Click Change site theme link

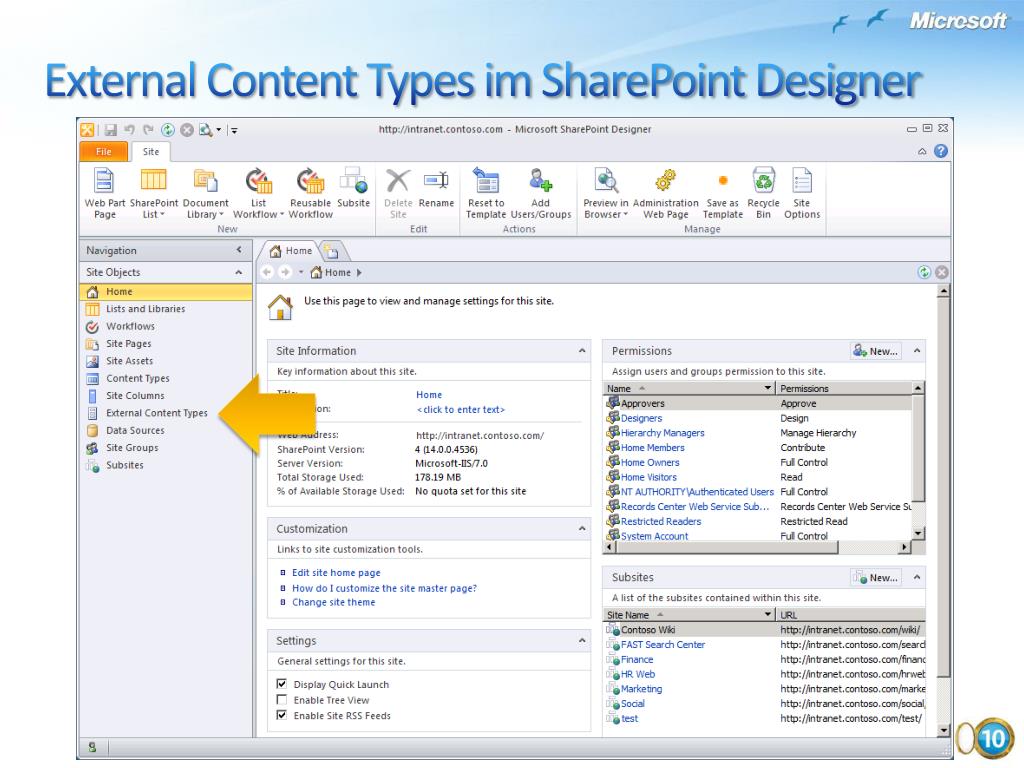tap(333, 602)
